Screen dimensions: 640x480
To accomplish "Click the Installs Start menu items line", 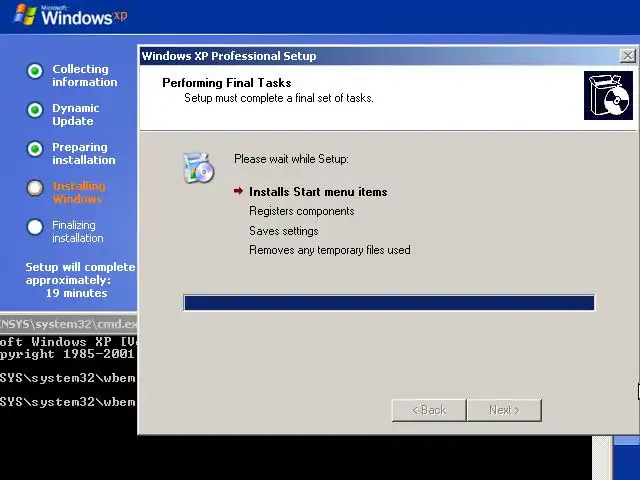I will [x=318, y=192].
